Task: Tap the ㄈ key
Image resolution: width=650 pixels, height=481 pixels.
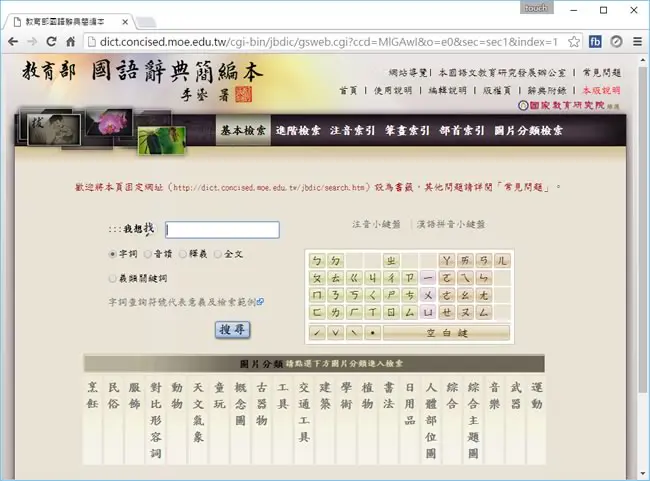Action: pyautogui.click(x=317, y=312)
